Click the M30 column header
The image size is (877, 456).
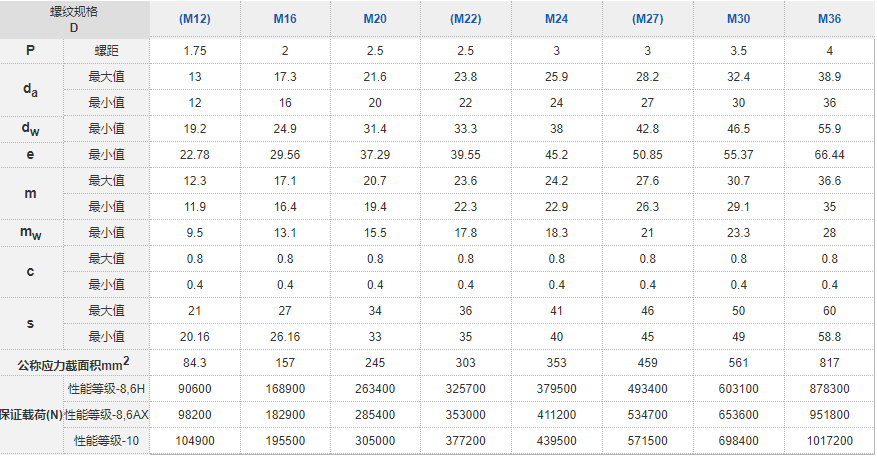[738, 19]
